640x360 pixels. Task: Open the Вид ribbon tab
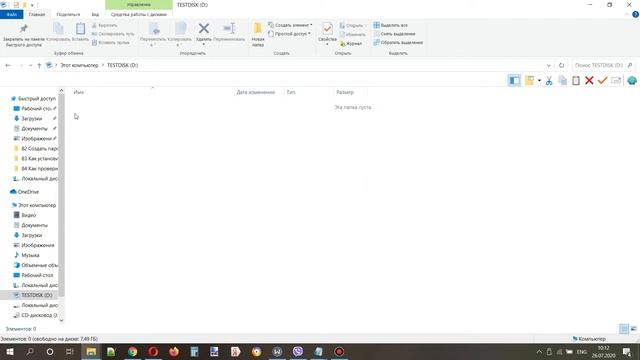(x=95, y=14)
